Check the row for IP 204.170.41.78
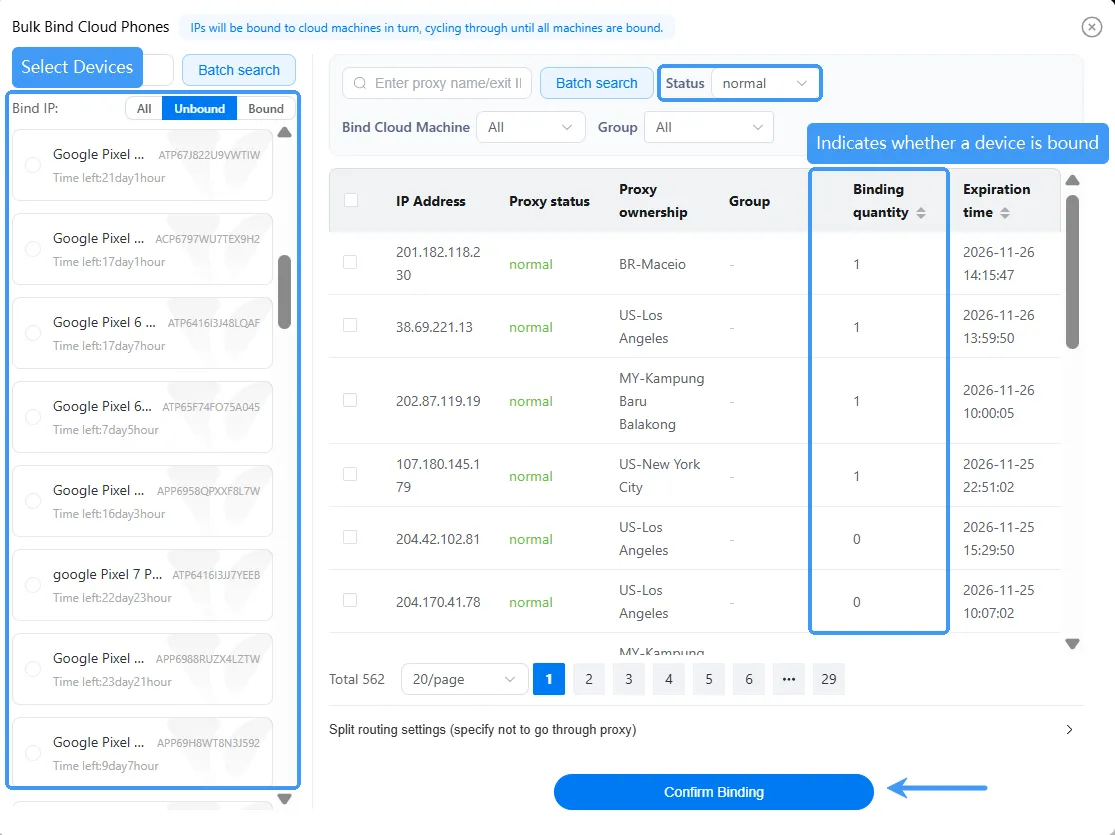 point(350,600)
